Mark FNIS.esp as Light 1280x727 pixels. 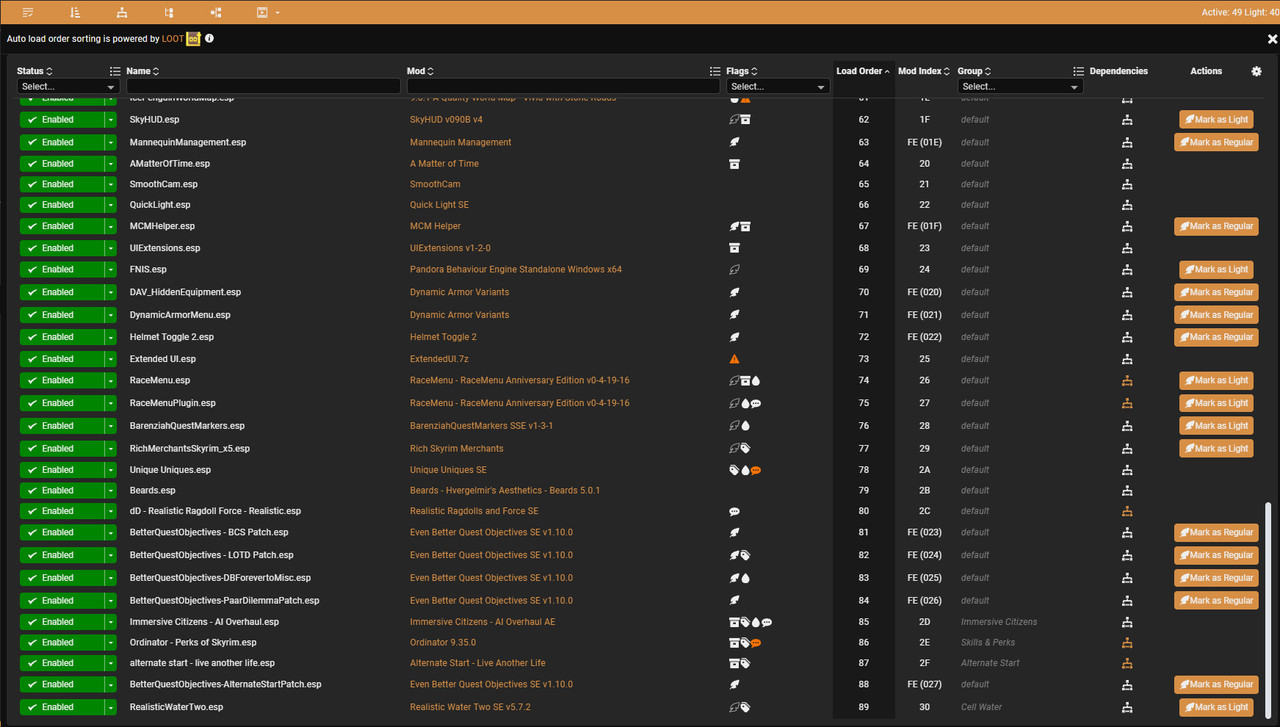[x=1216, y=269]
